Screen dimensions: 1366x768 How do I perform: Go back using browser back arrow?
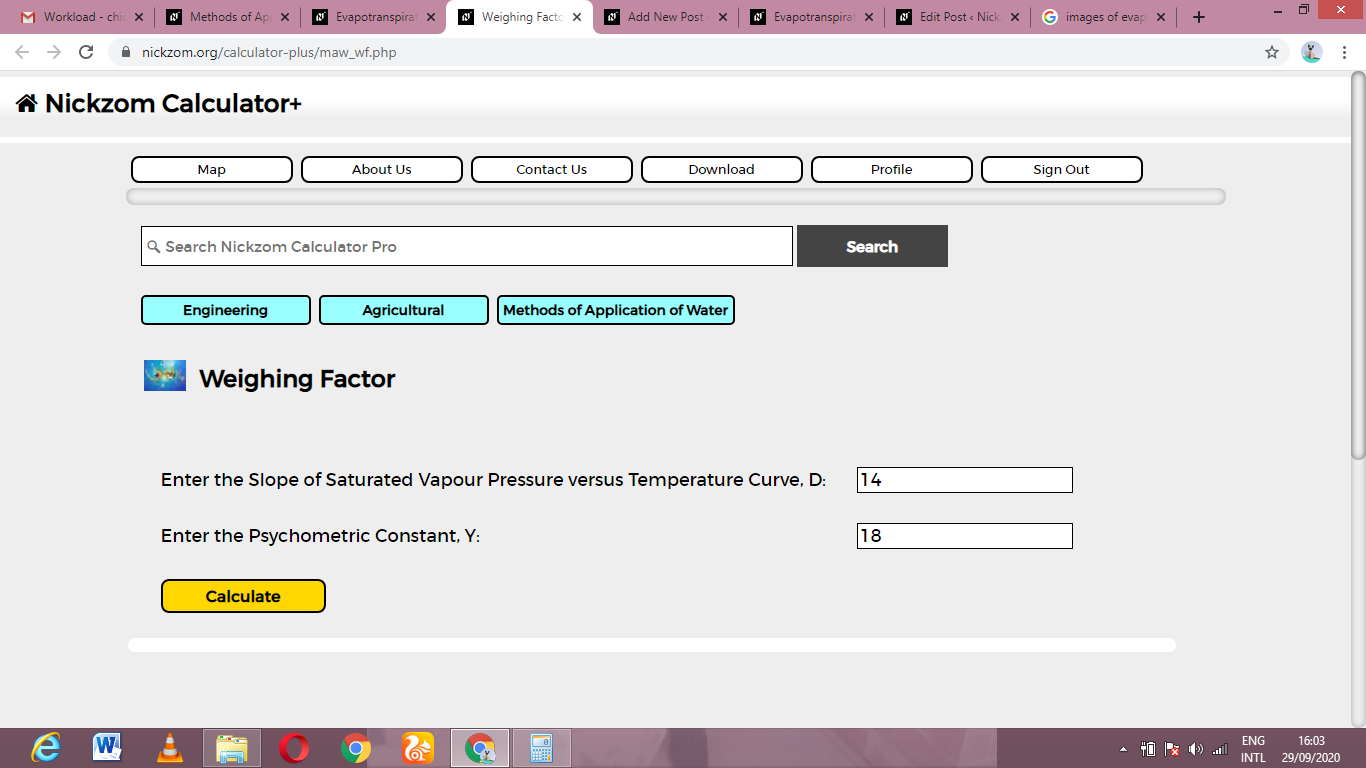[x=22, y=52]
